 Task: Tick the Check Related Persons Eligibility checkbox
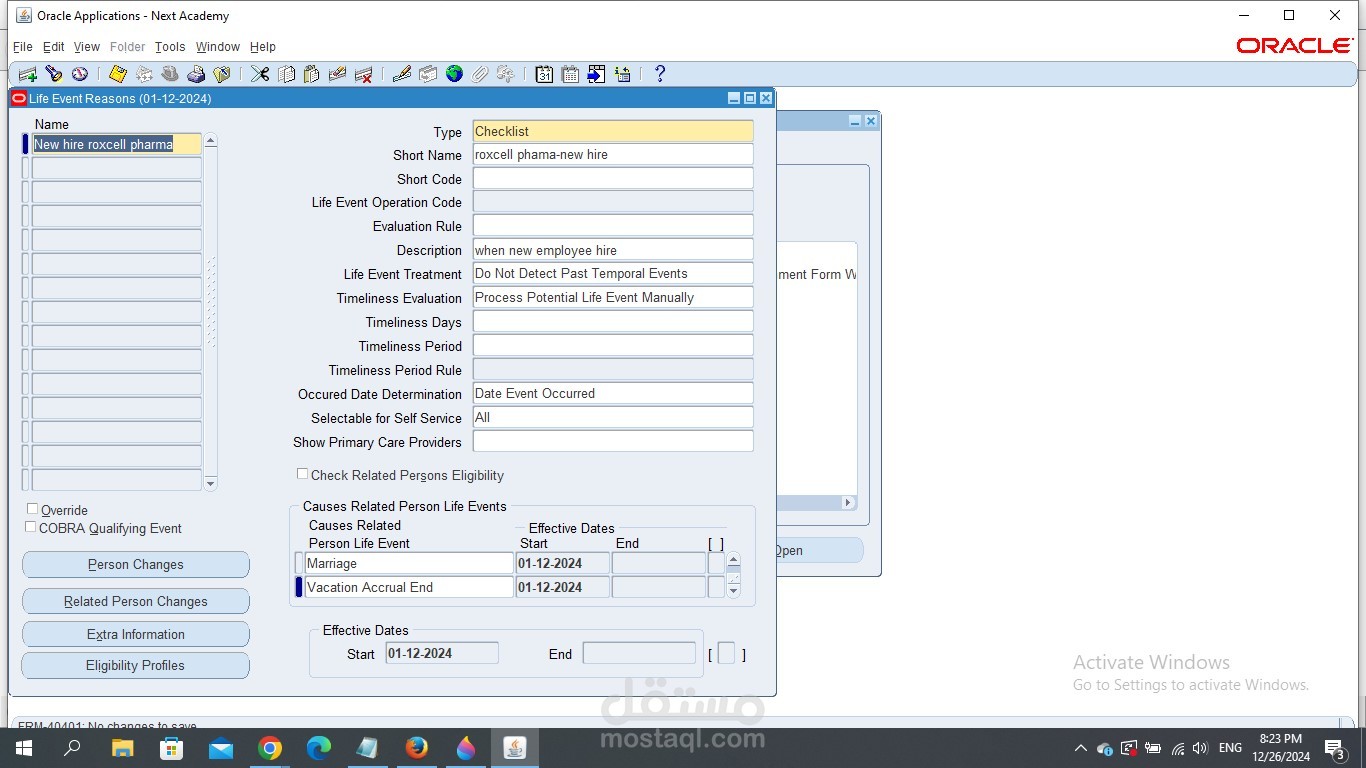point(302,474)
